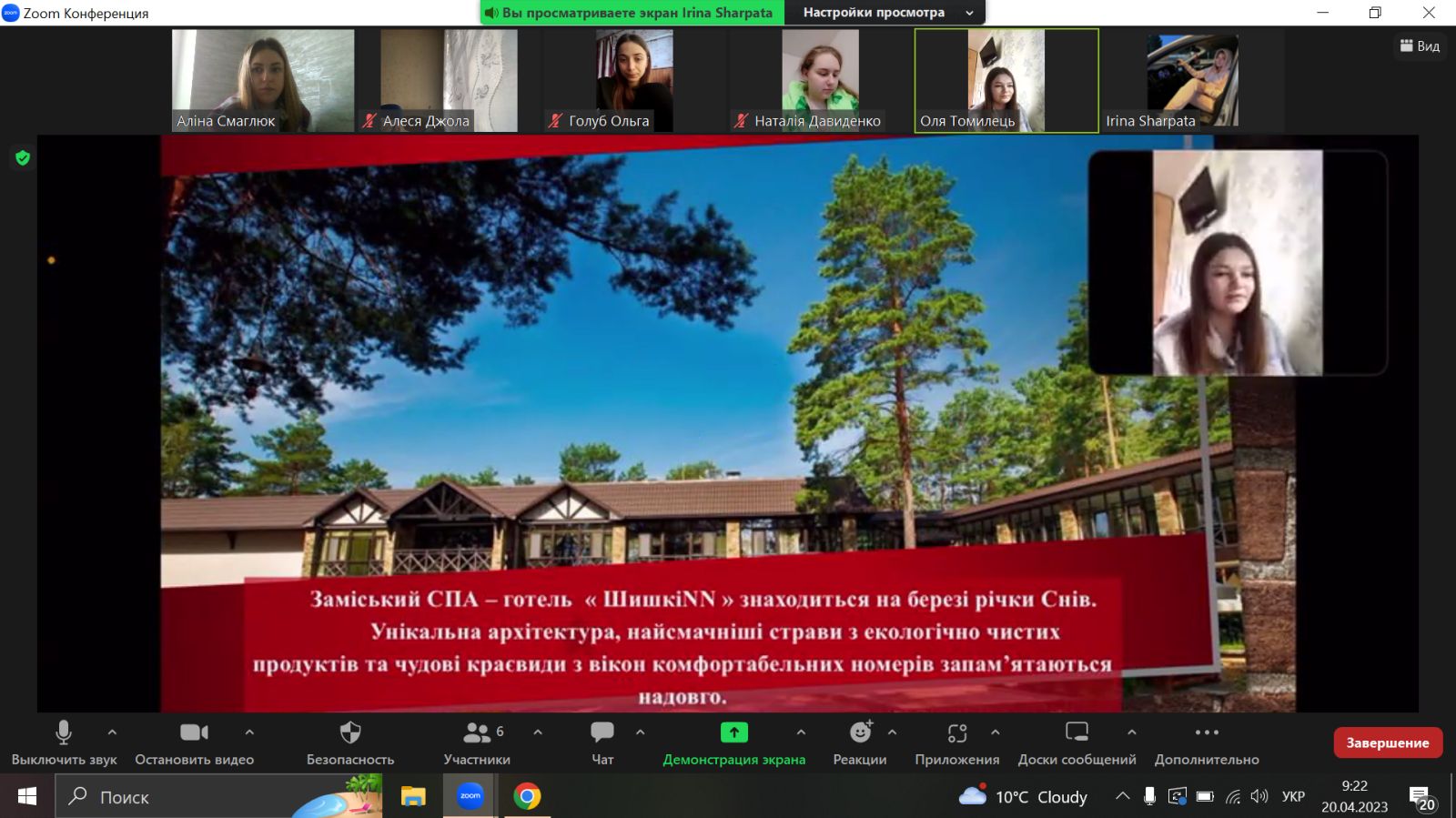This screenshot has width=1456, height=818.
Task: Click the red End meeting button
Action: pyautogui.click(x=1387, y=742)
